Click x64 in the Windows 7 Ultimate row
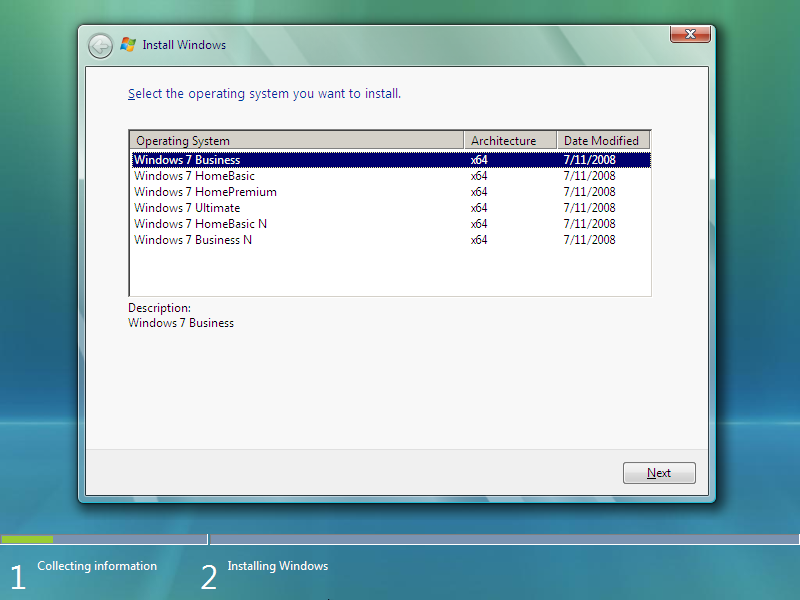Screen dimensions: 800x600 [x=479, y=208]
